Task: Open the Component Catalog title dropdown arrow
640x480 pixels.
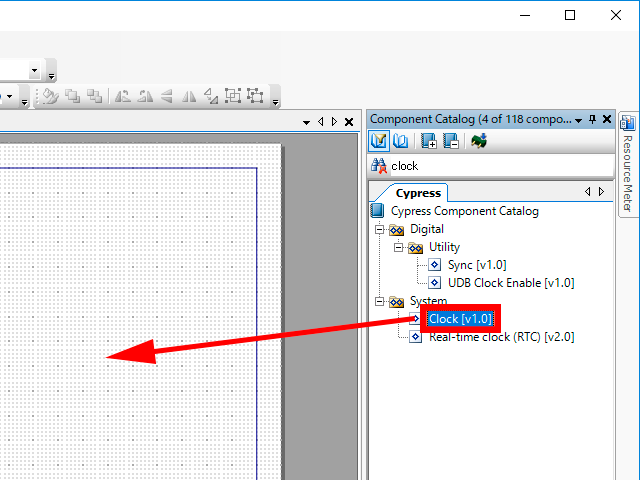Action: [578, 120]
